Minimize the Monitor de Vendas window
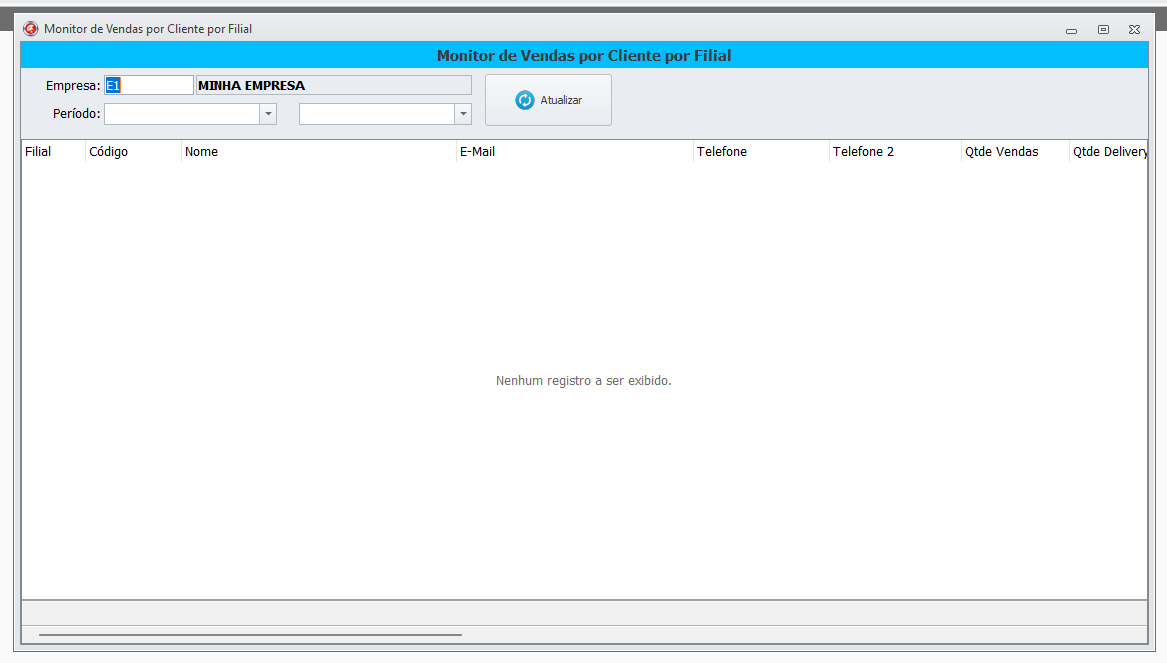This screenshot has height=663, width=1167. coord(1071,30)
